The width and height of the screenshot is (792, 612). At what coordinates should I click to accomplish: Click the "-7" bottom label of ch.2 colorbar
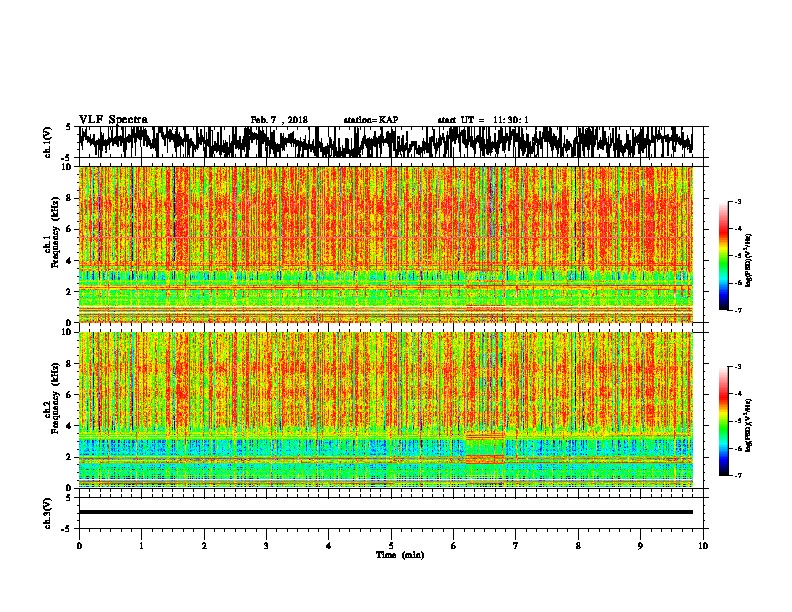(737, 476)
